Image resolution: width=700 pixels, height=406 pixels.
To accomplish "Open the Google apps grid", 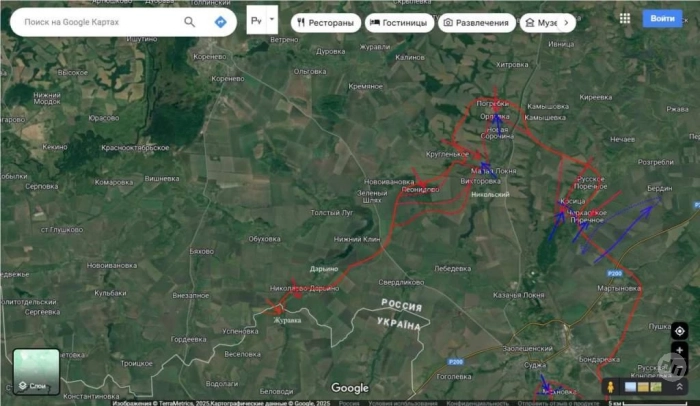I will [625, 18].
